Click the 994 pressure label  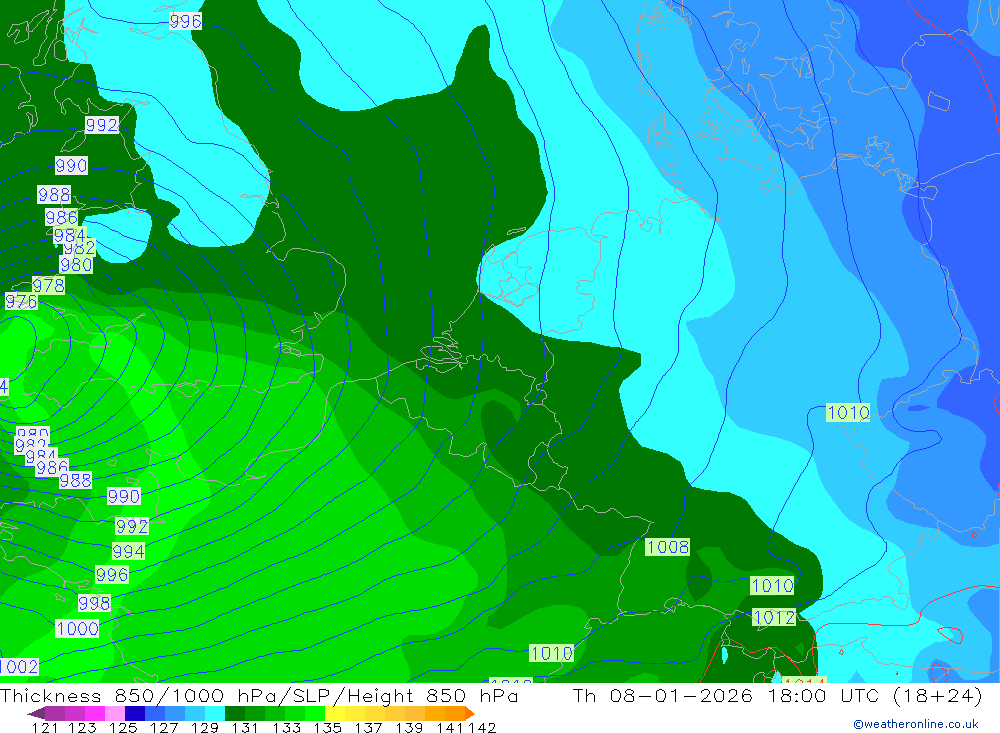coord(128,551)
